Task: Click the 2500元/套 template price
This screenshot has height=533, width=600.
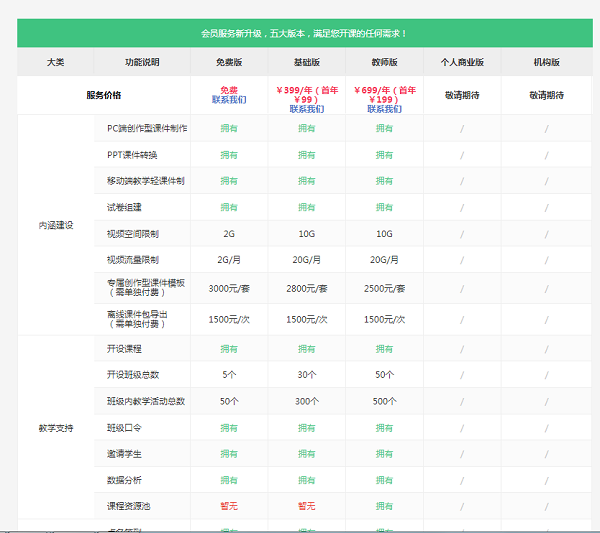Action: point(384,289)
